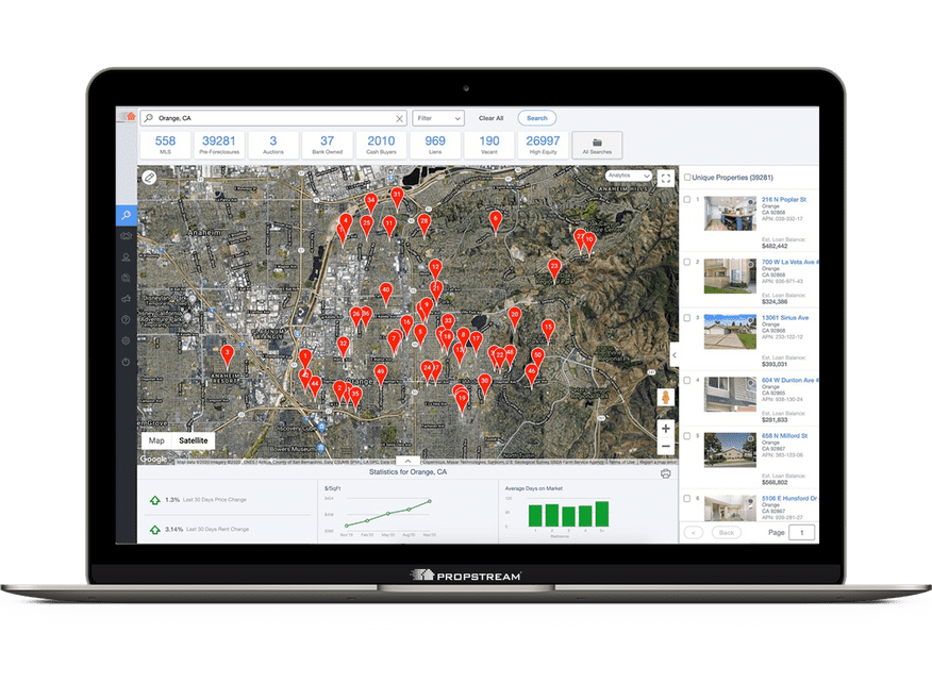
Task: Check the box for 700 W La Veta Ave
Action: pyautogui.click(x=687, y=262)
